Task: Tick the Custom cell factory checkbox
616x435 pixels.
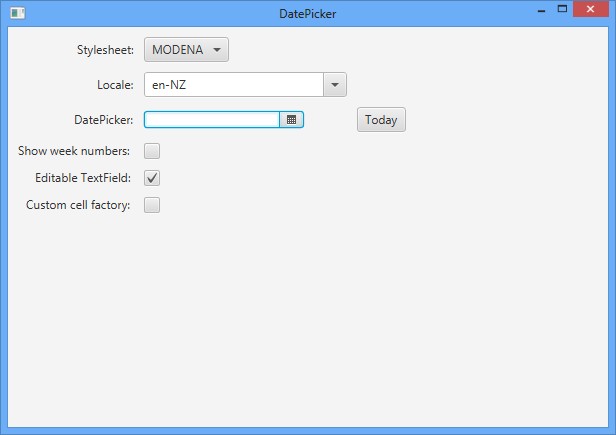Action: (x=152, y=206)
